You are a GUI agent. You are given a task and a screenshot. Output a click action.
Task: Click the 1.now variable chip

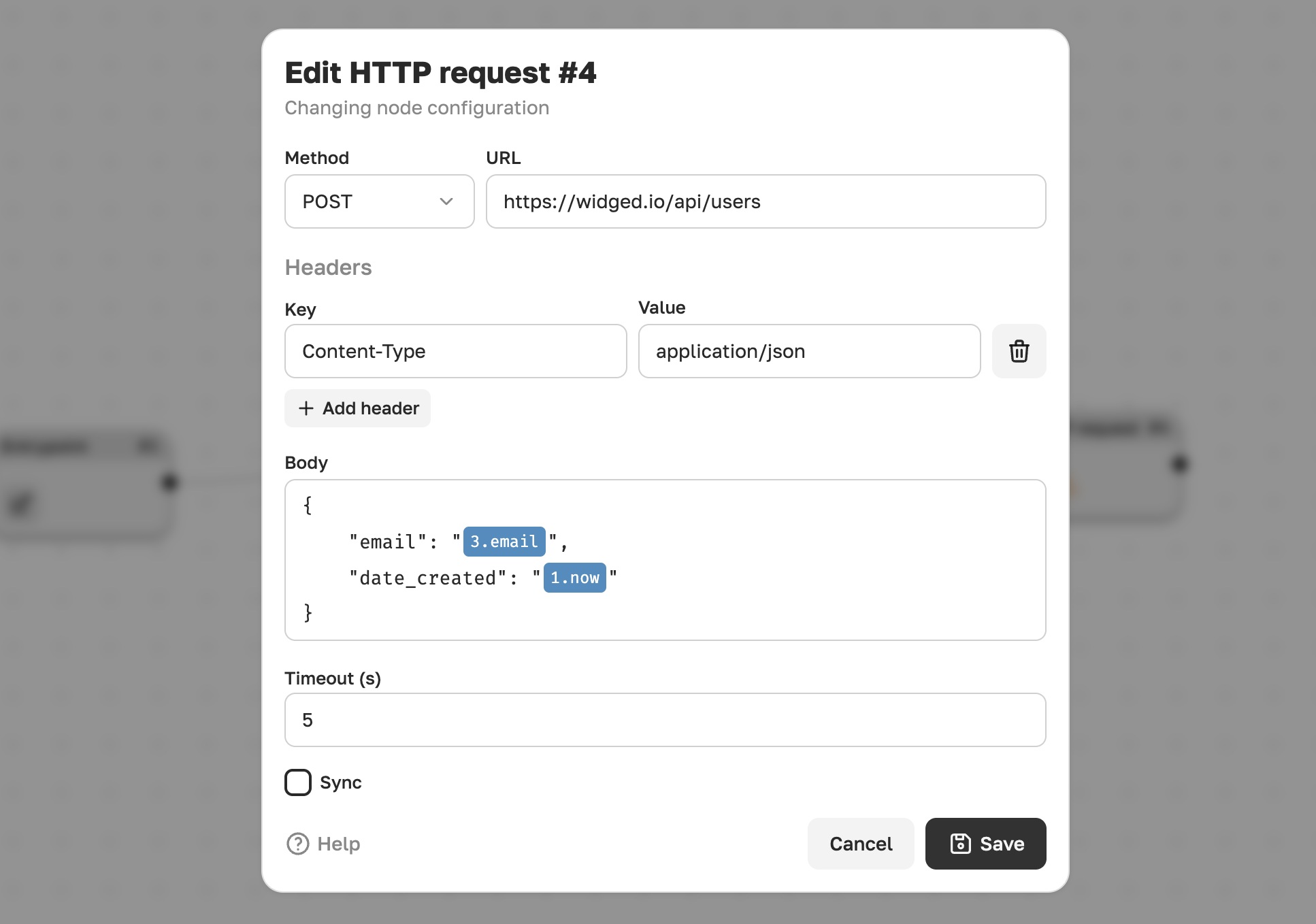(x=575, y=578)
